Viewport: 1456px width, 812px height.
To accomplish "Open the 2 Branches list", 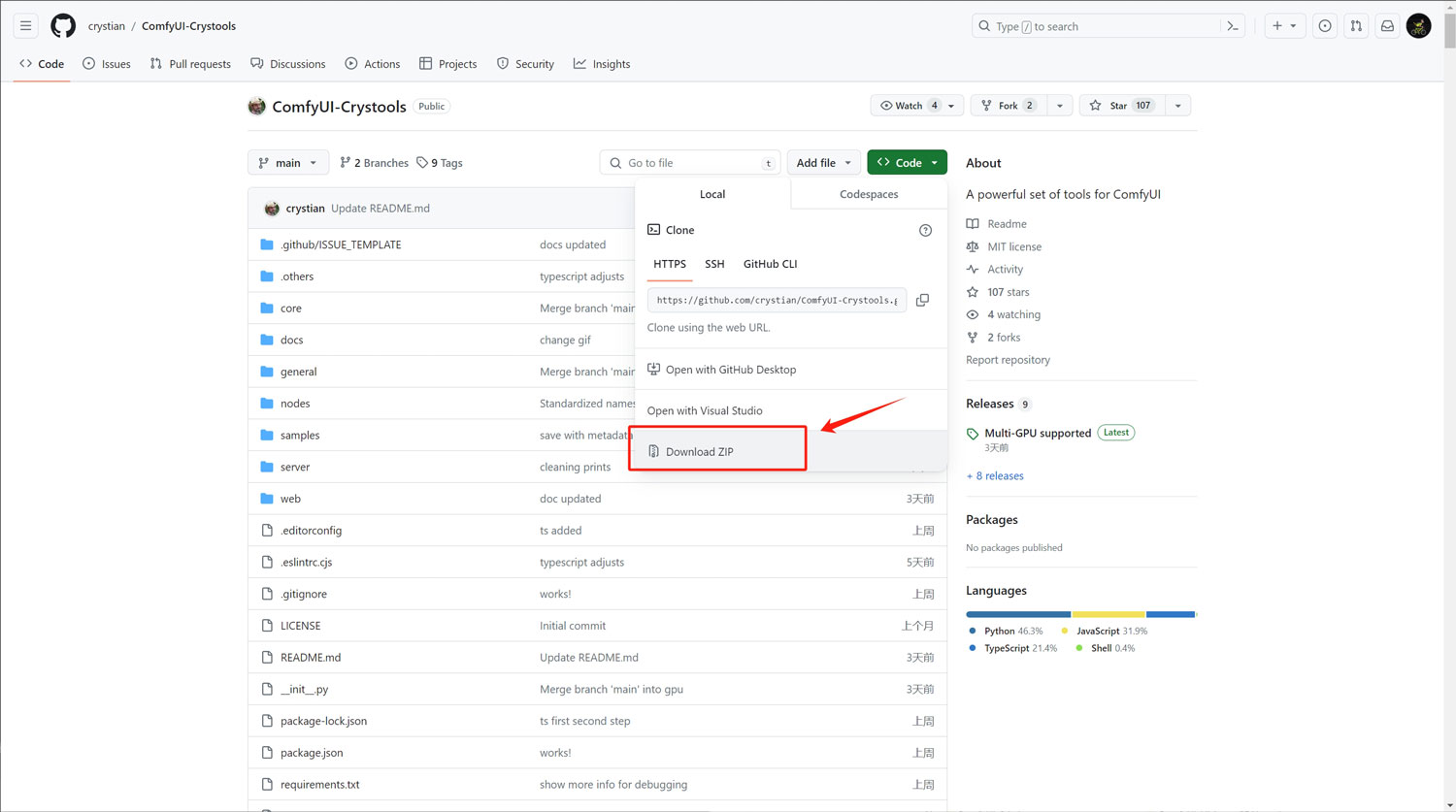I will pyautogui.click(x=374, y=163).
